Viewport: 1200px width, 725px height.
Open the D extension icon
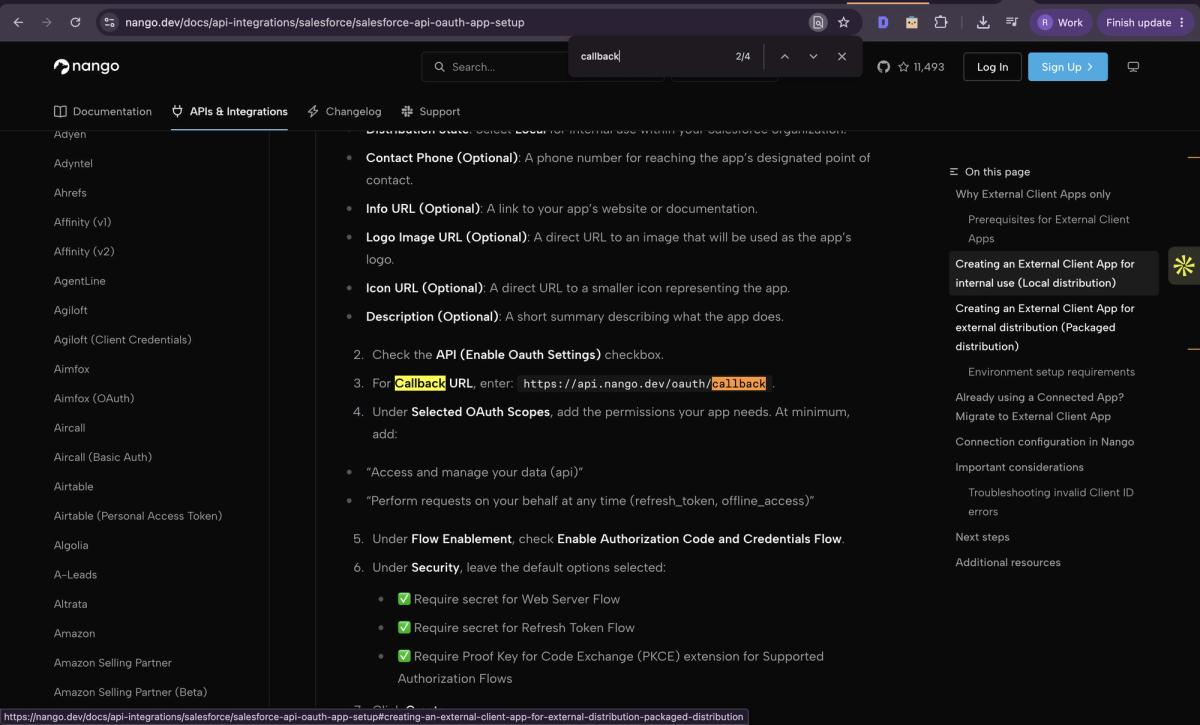(x=883, y=22)
